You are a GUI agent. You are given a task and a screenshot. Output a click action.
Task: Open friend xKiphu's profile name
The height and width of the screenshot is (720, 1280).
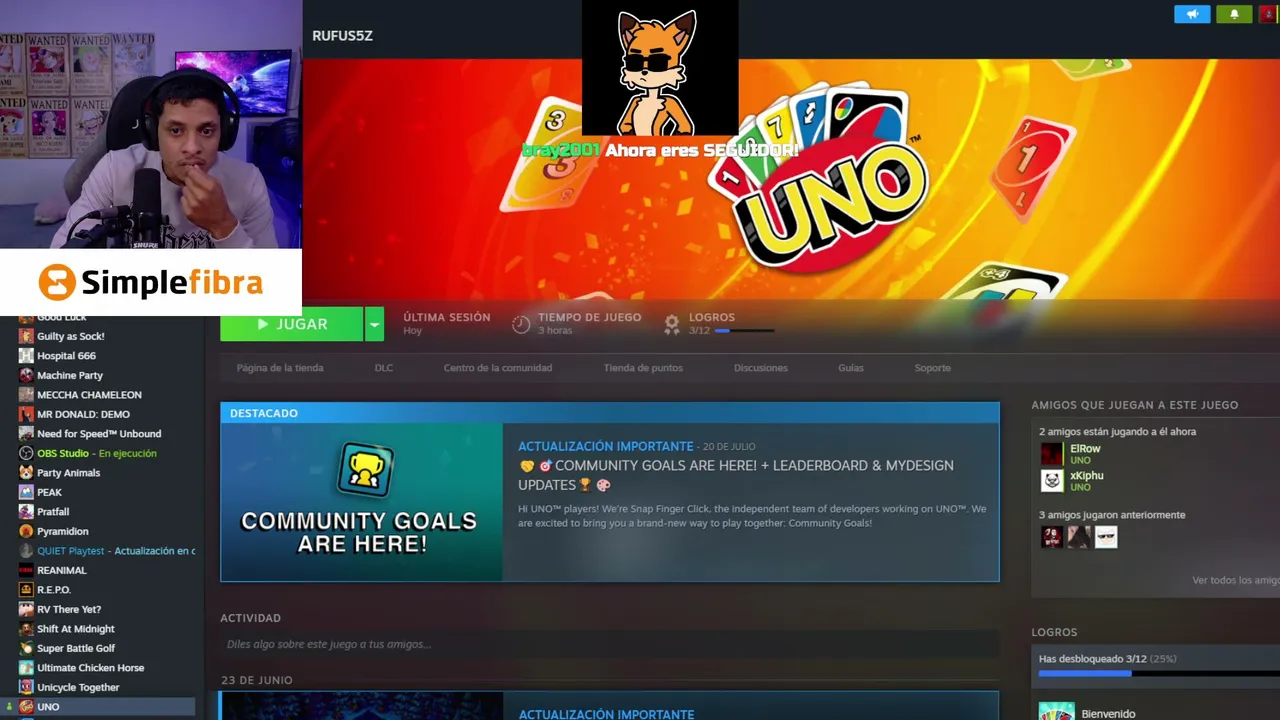(1087, 476)
